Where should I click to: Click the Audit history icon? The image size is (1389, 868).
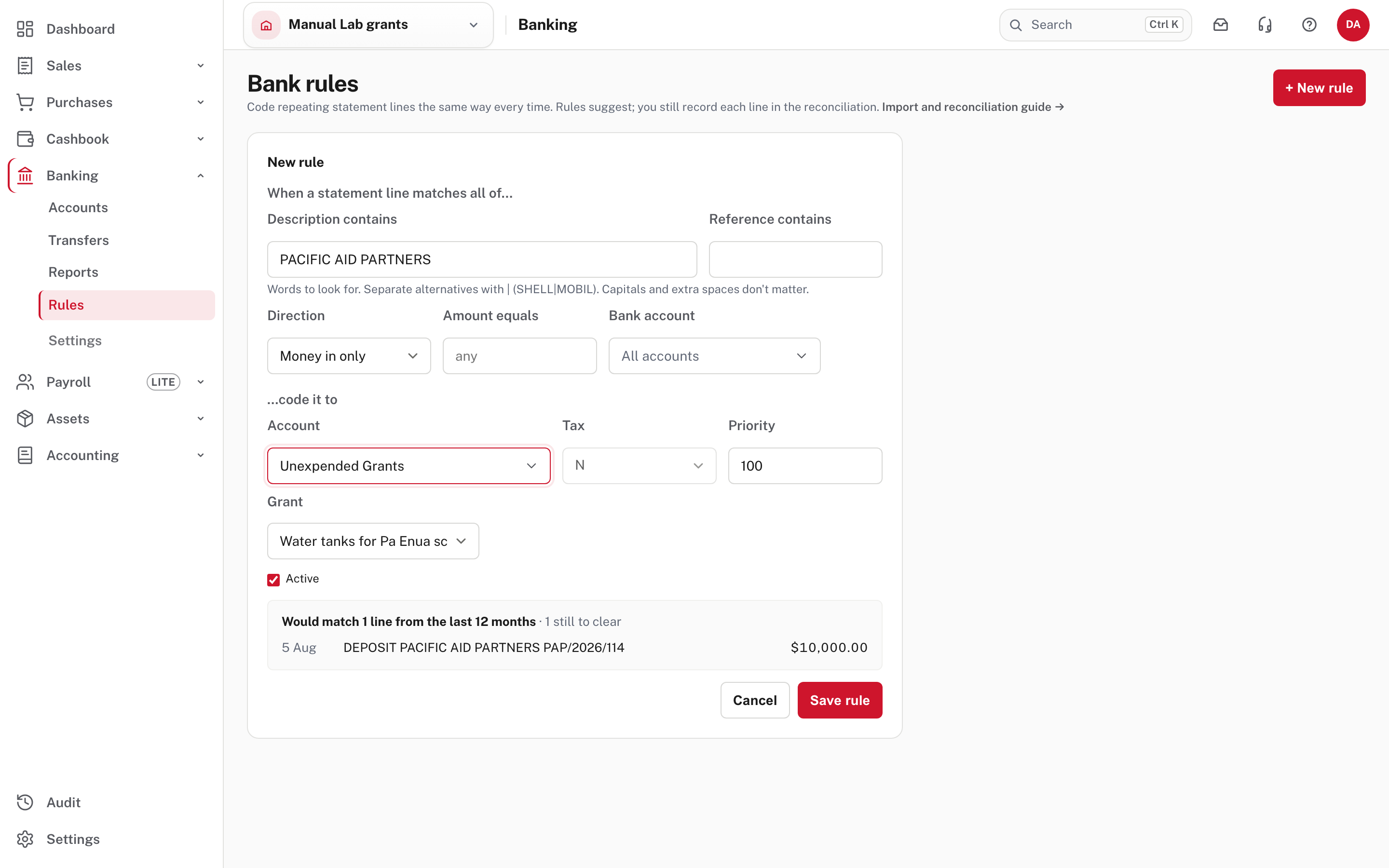(25, 802)
